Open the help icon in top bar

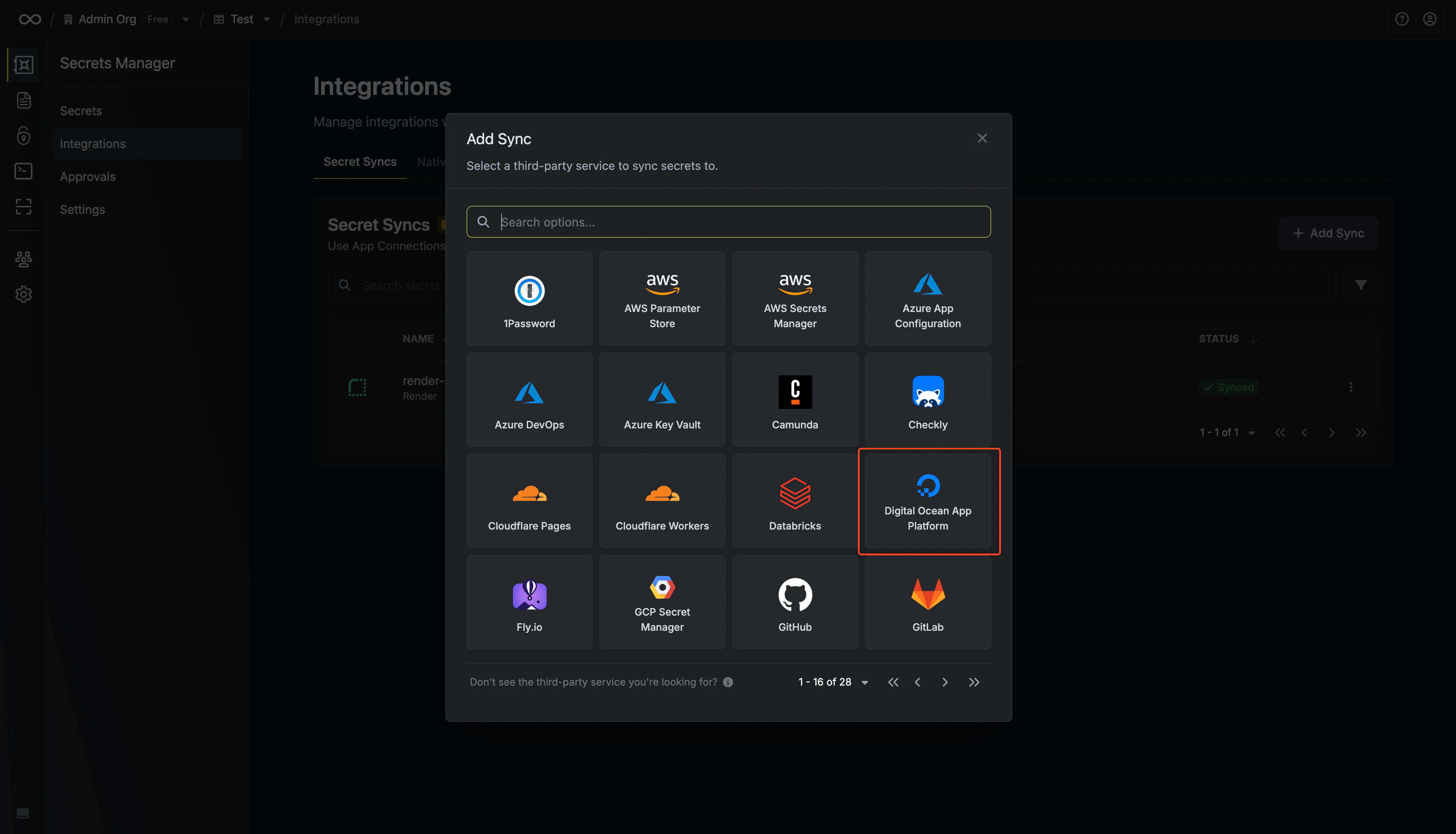(x=1402, y=19)
